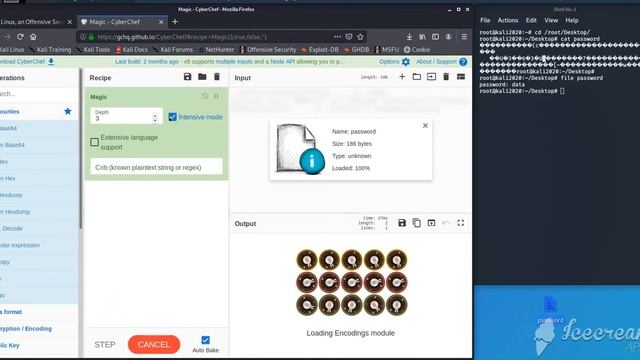640x360 pixels.
Task: Open the terminal Help menu
Action: pyautogui.click(x=572, y=20)
